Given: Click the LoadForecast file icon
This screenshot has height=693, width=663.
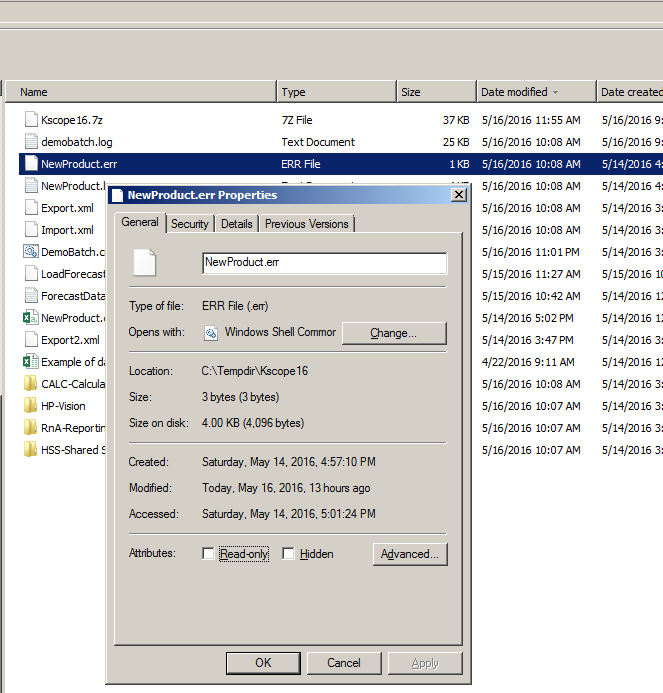Looking at the screenshot, I should pos(31,274).
